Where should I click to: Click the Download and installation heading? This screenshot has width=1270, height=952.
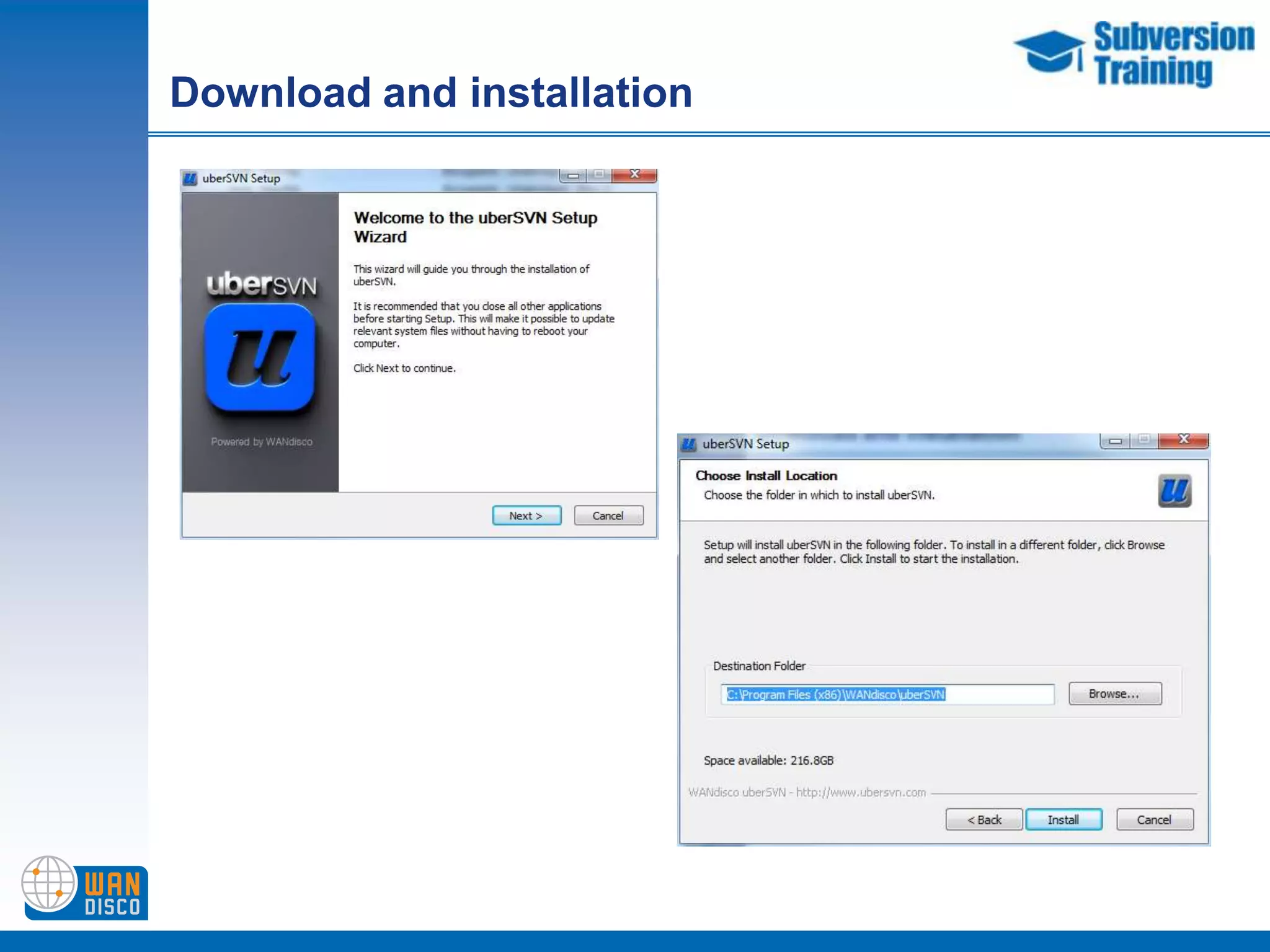(431, 93)
